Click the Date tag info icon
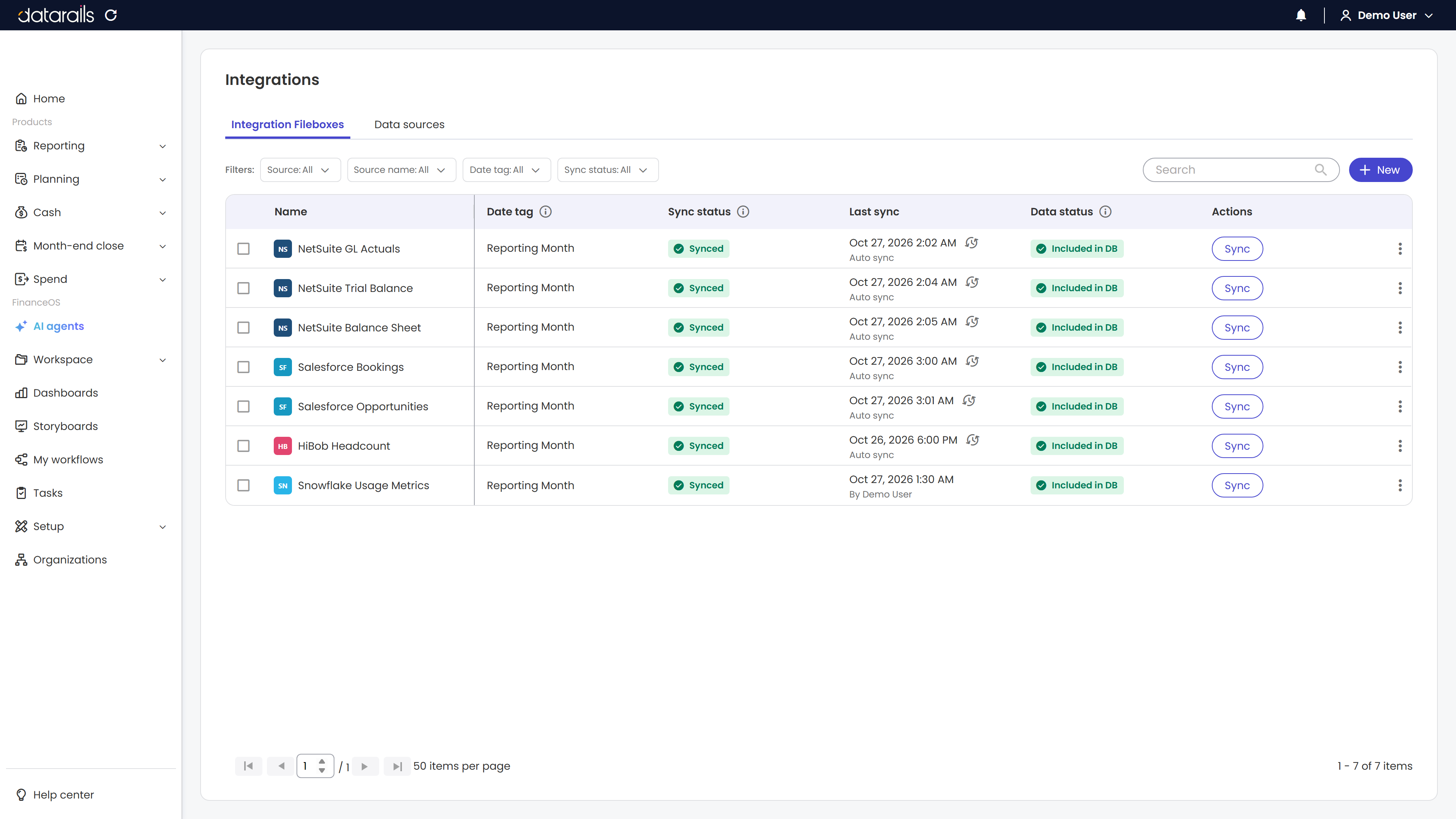Screen dimensions: 1456x819 (x=546, y=212)
